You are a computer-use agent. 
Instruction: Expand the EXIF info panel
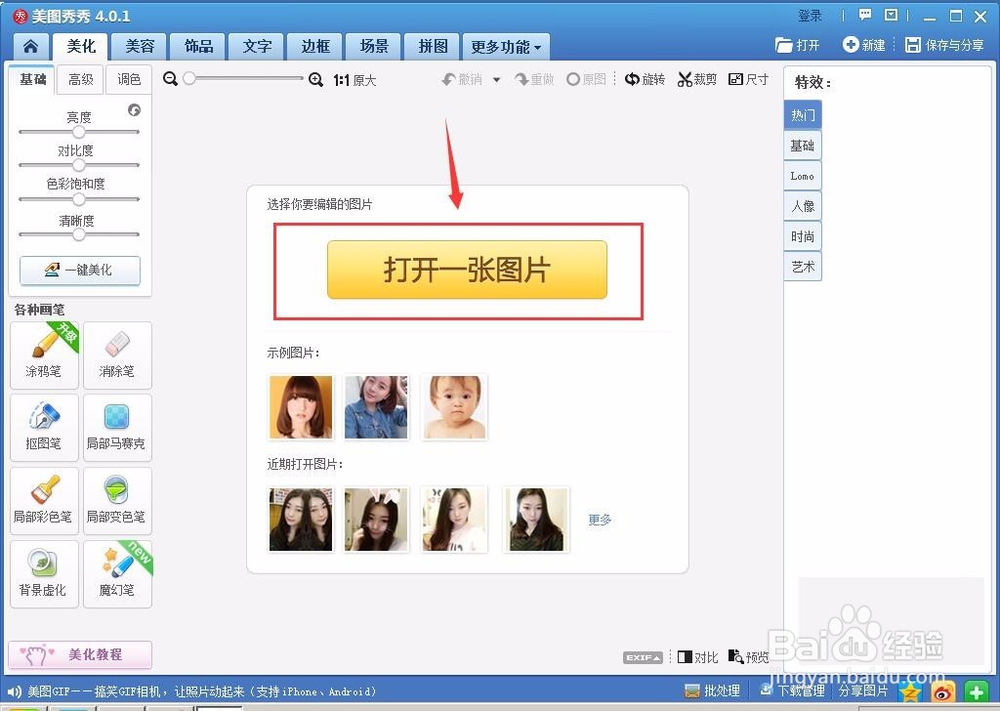pos(643,657)
